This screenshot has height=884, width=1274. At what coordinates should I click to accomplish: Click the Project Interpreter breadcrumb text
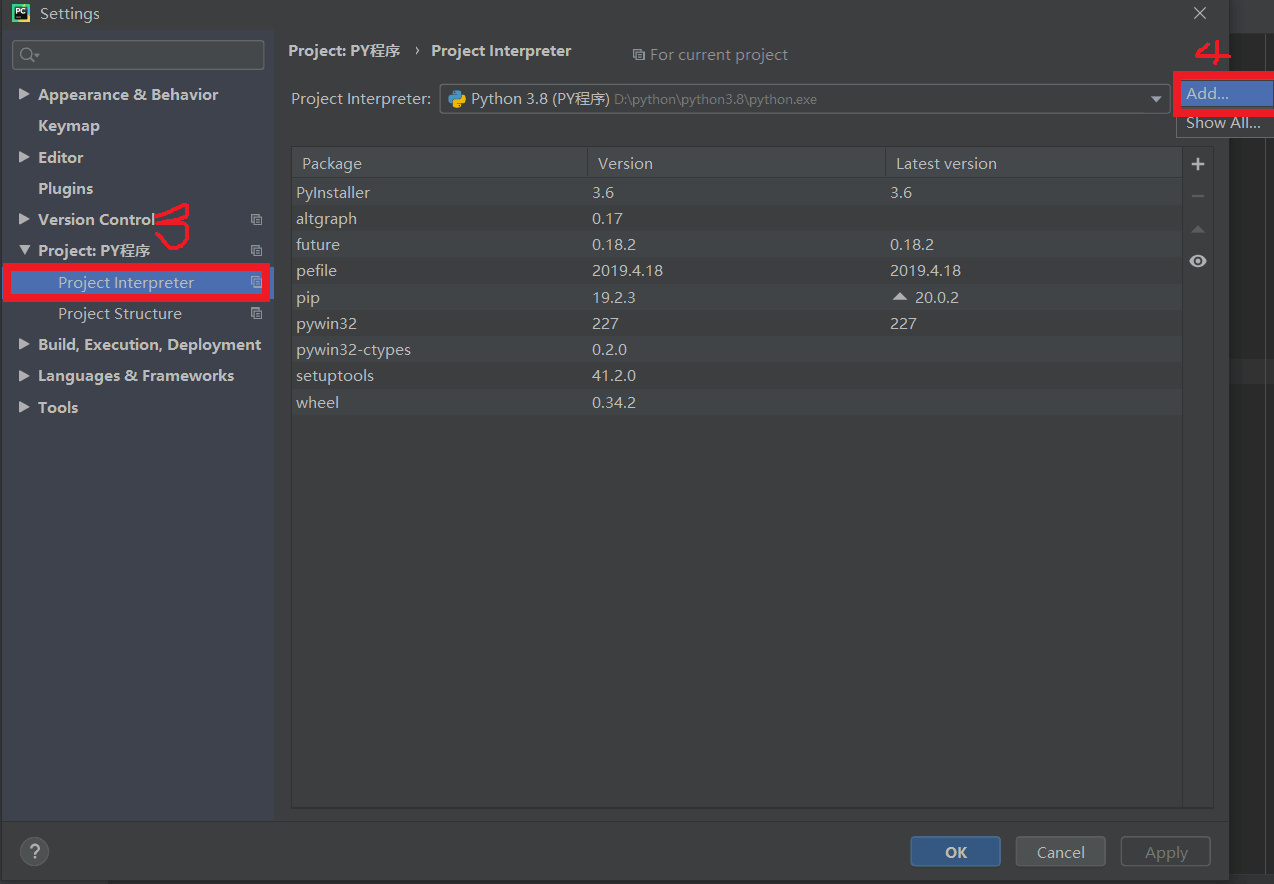coord(501,51)
